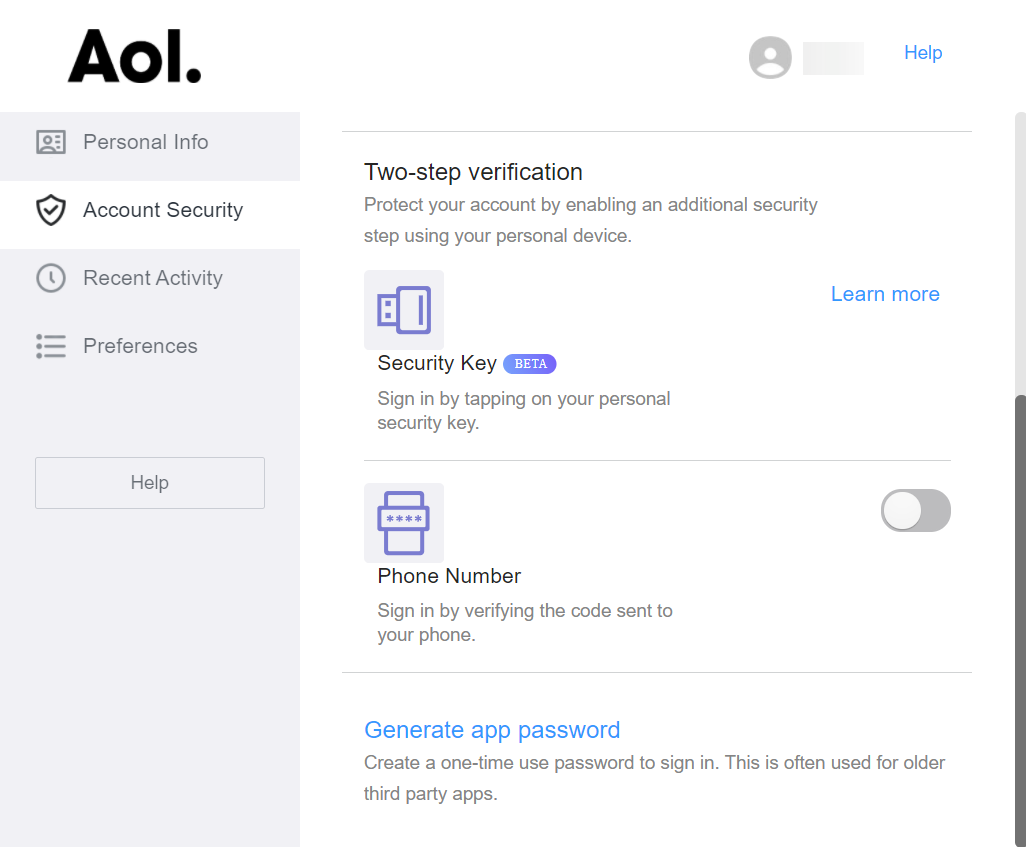
Task: Click the AOL logo
Action: click(134, 56)
